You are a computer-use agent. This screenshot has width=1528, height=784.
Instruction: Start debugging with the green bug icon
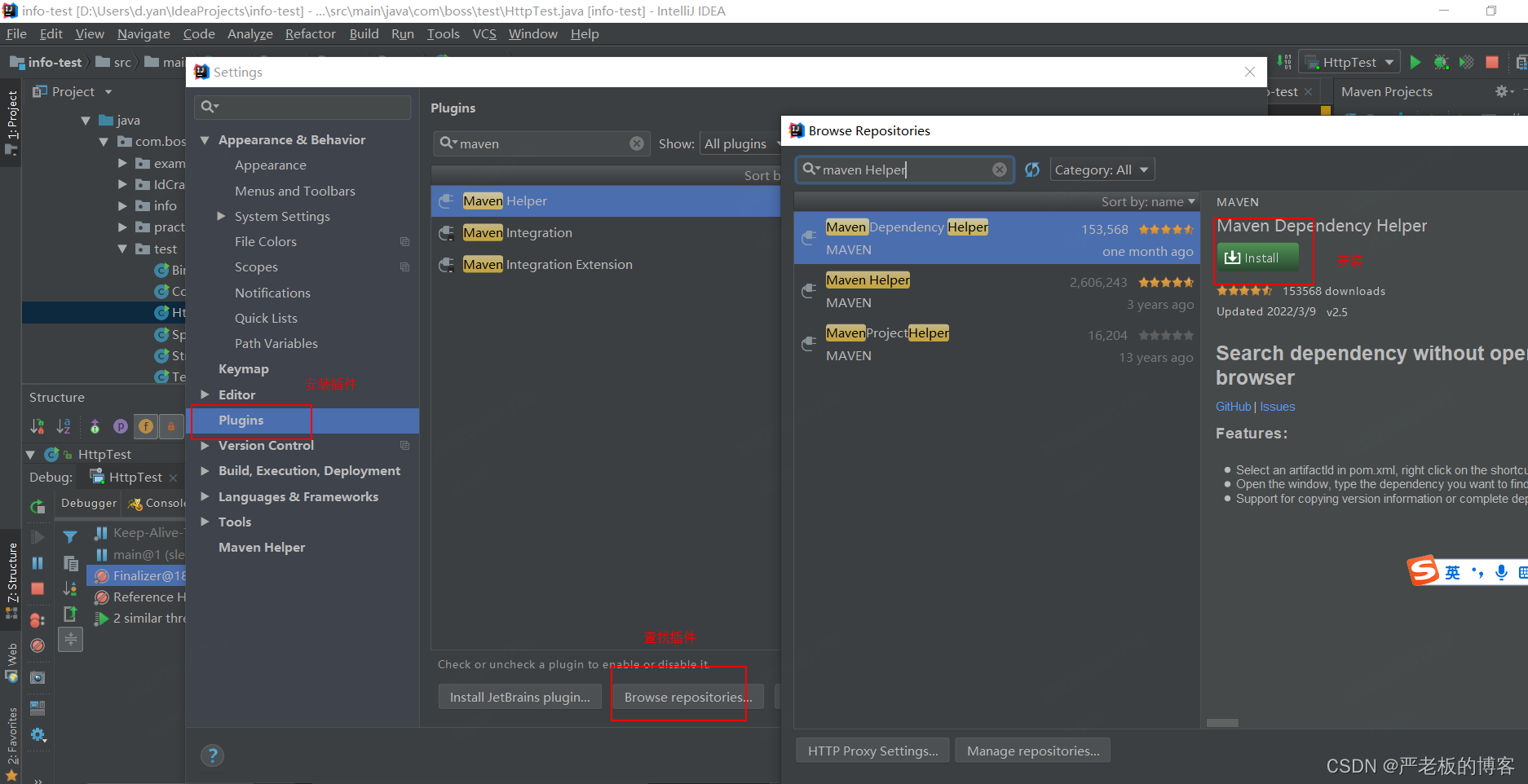tap(1441, 62)
